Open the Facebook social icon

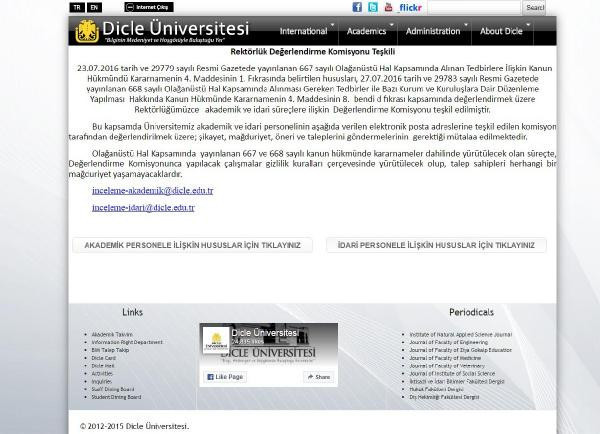[x=358, y=7]
